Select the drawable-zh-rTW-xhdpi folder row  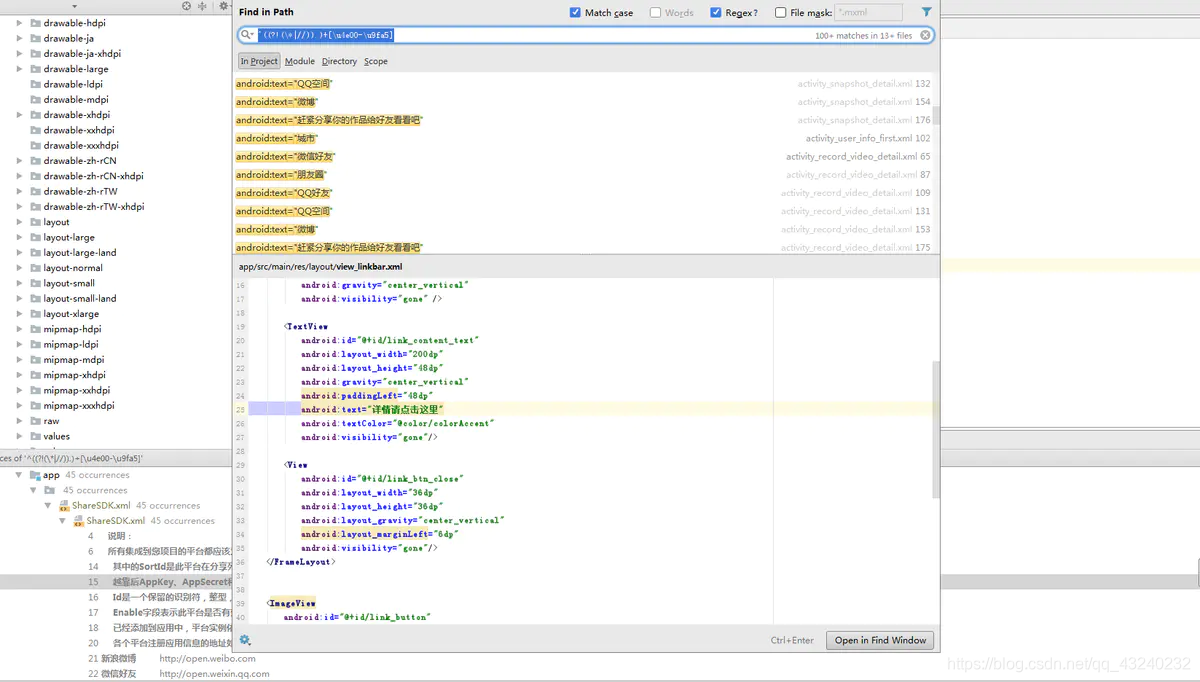[116, 207]
